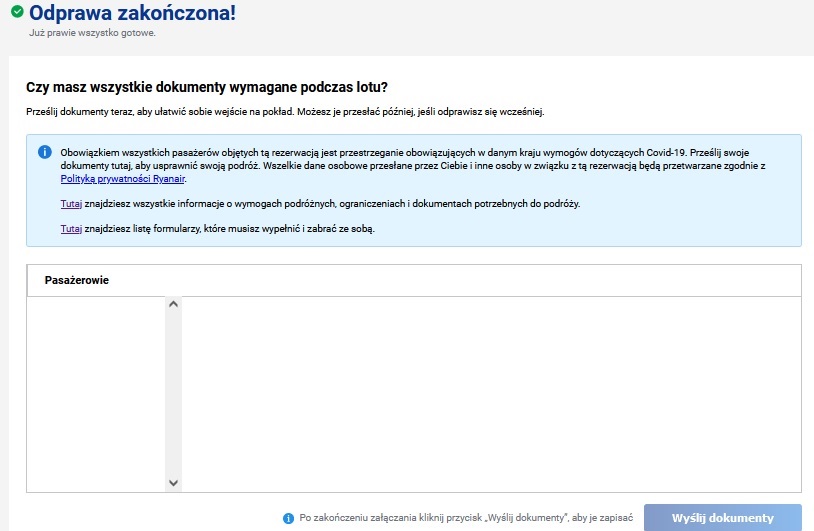Viewport: 814px width, 531px height.
Task: Open the Tutaj link for forms list
Action: coord(71,228)
